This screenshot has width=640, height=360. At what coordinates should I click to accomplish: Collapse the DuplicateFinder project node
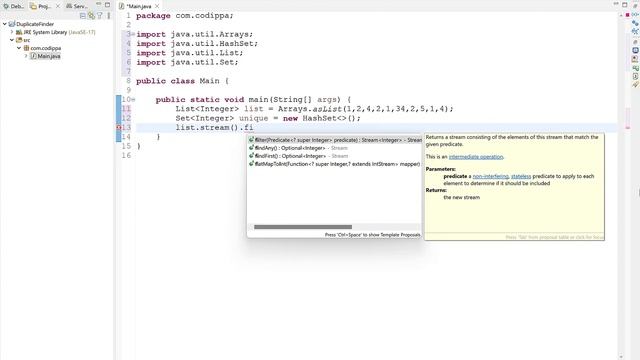4,24
